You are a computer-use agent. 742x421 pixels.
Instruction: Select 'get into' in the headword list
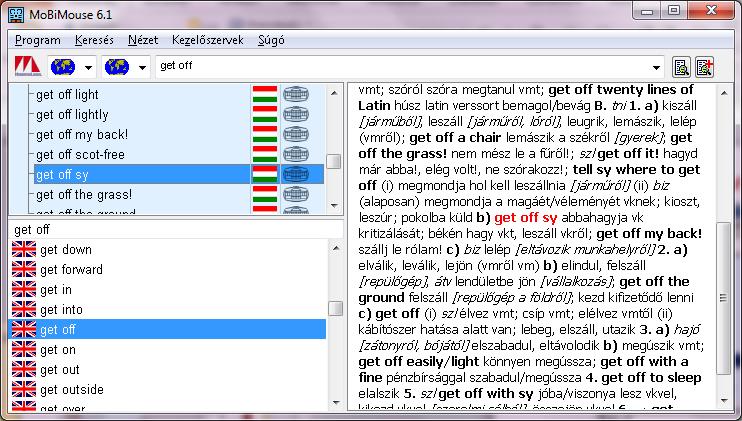[x=61, y=309]
